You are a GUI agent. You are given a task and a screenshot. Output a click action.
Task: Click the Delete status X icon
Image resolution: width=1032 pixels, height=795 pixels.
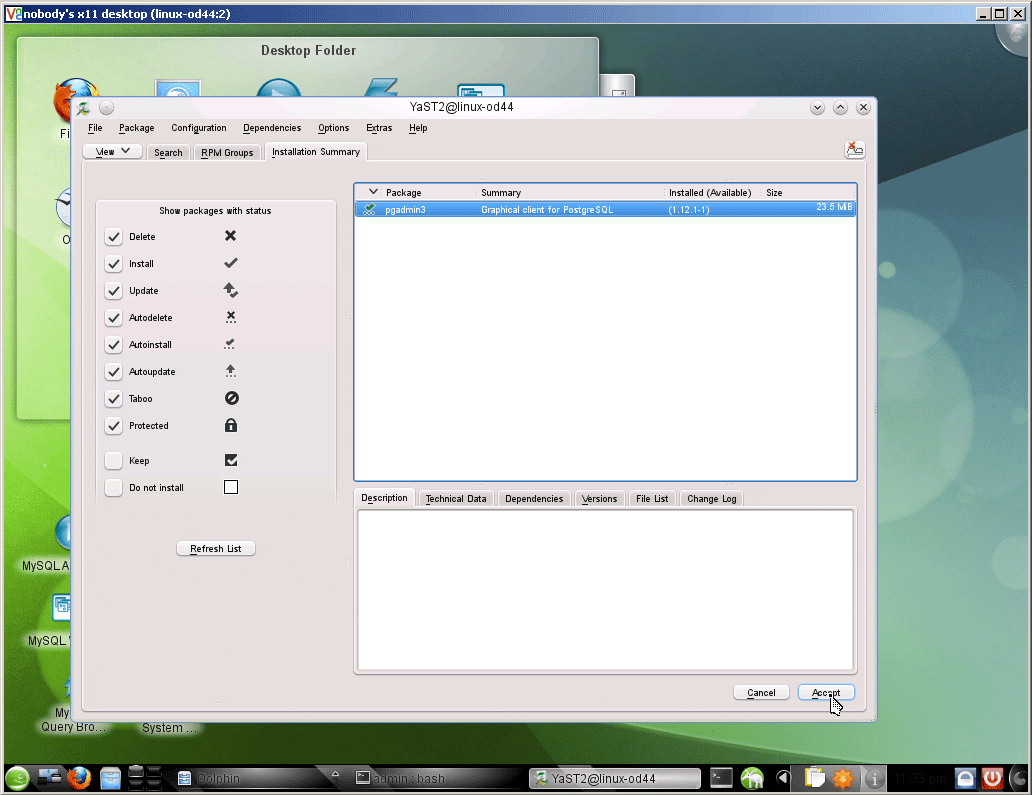pos(230,236)
